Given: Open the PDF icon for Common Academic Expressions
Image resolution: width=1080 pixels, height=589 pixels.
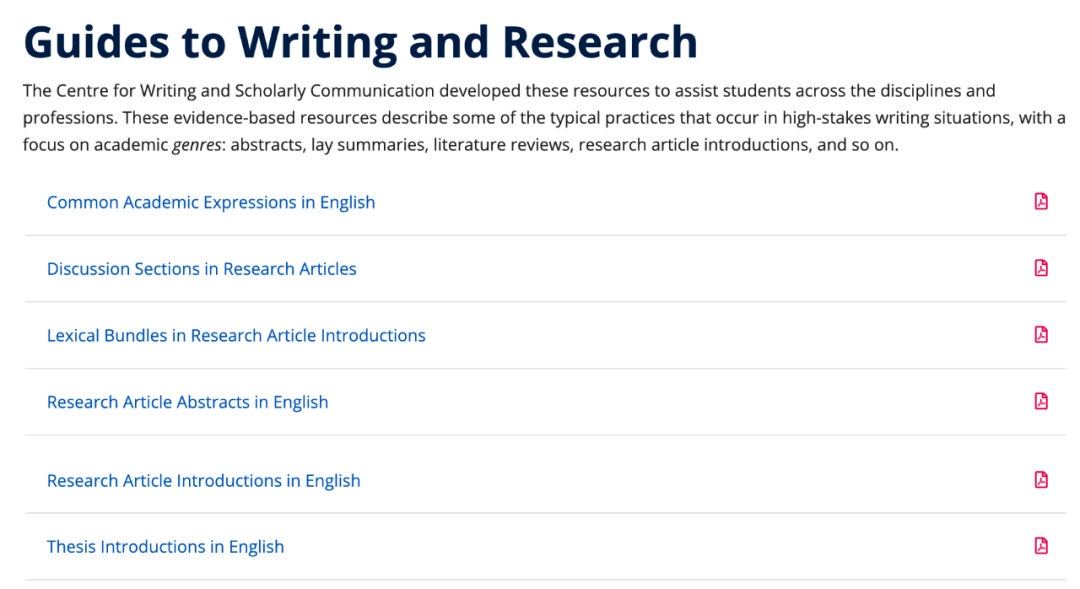Looking at the screenshot, I should [x=1041, y=201].
